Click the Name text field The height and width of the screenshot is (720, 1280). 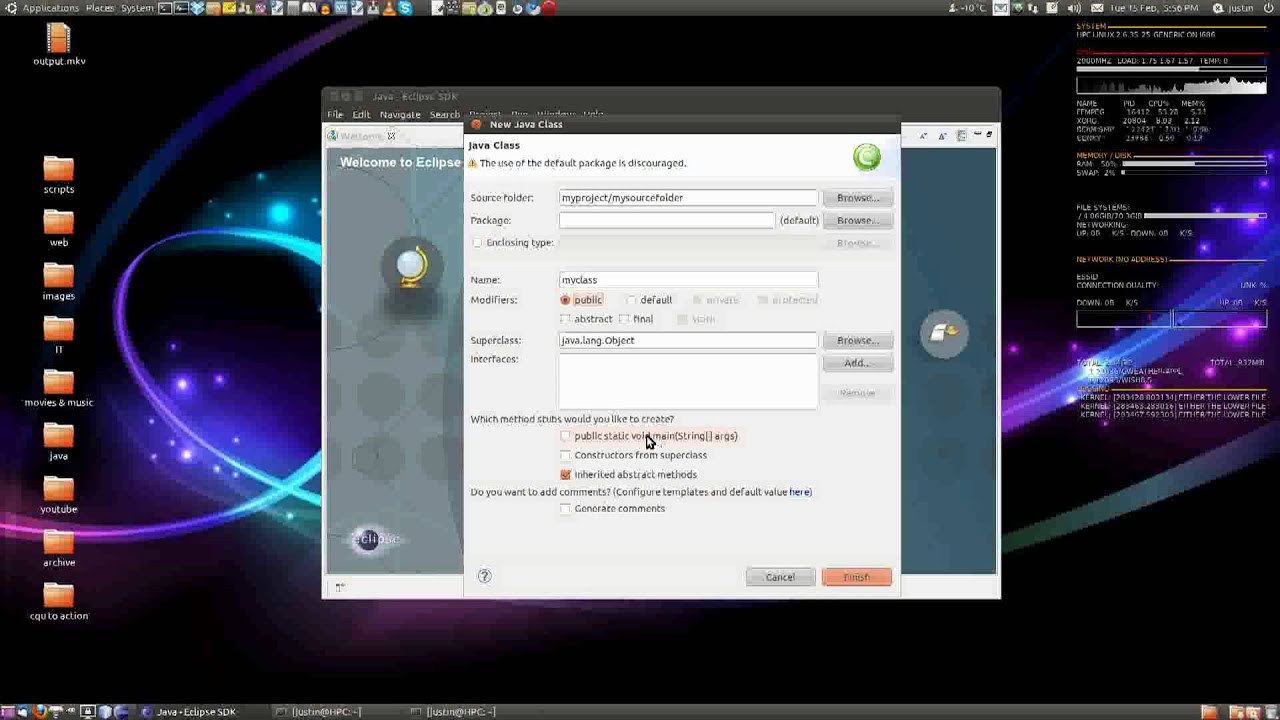pos(688,280)
